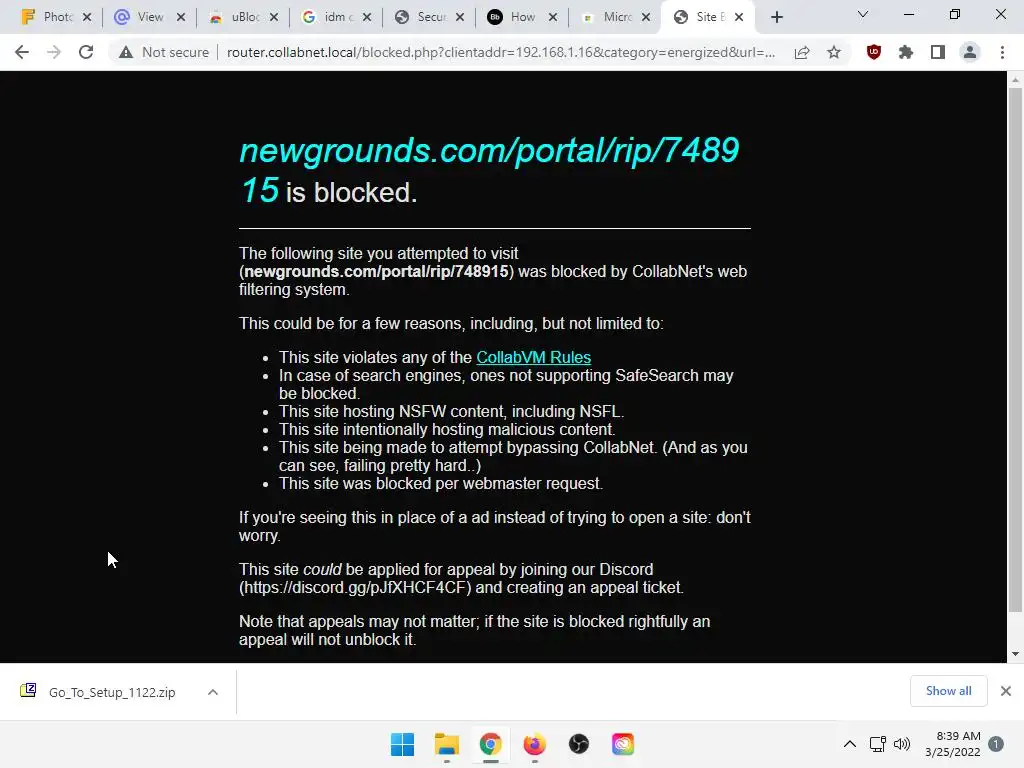Close the Secur tab
Screen dimensions: 1024x768
(x=460, y=17)
